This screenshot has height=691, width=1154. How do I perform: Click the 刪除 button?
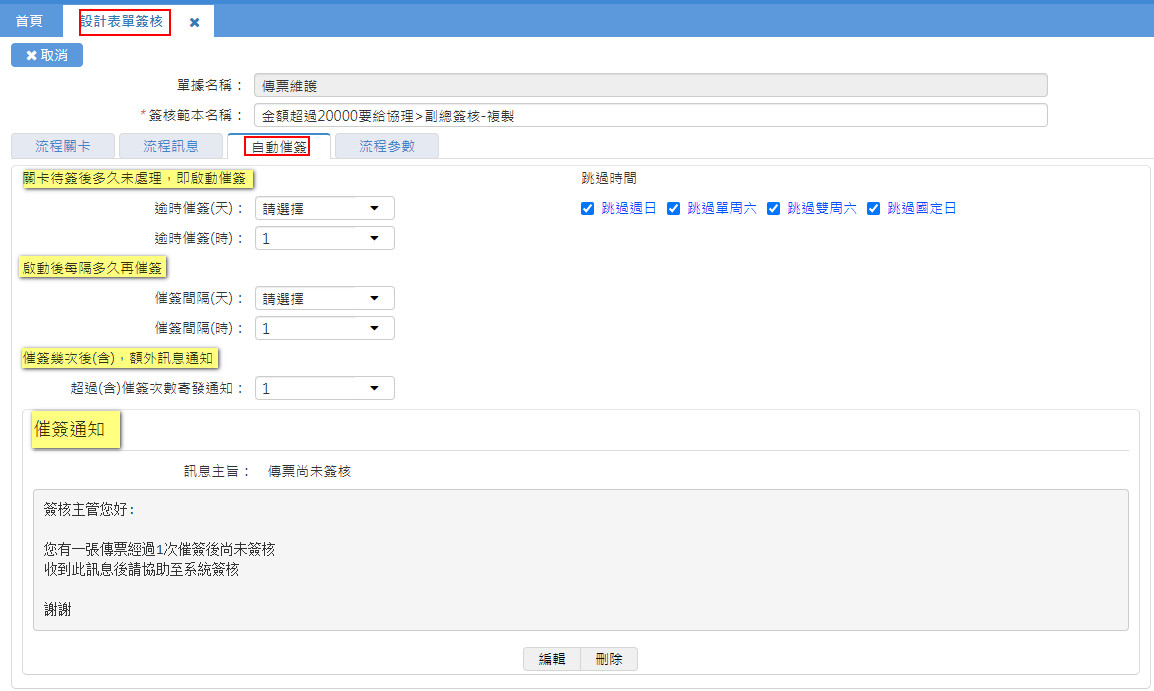(x=609, y=659)
